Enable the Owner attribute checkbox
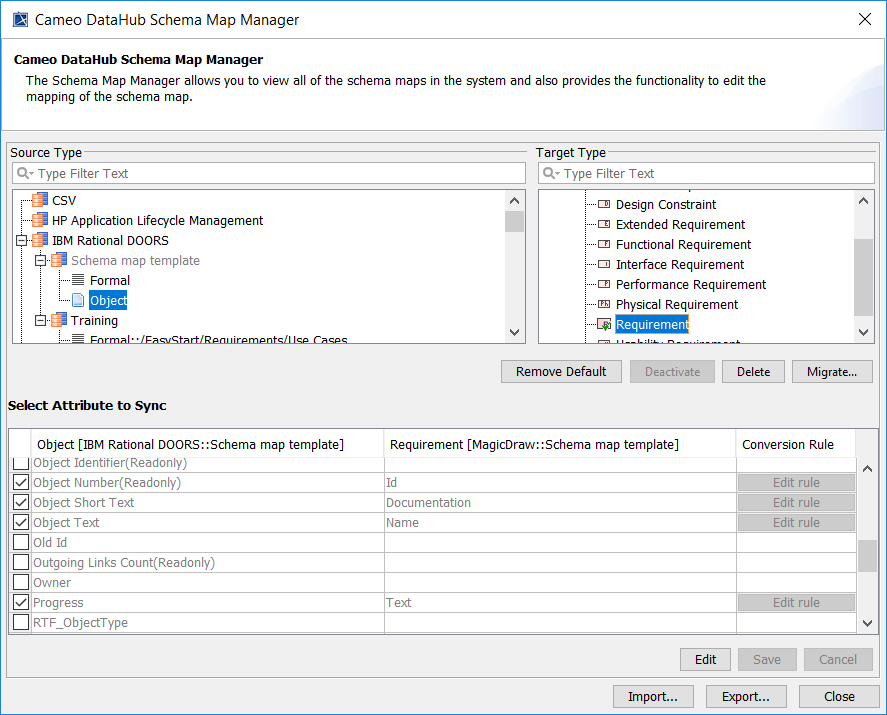 click(x=20, y=583)
